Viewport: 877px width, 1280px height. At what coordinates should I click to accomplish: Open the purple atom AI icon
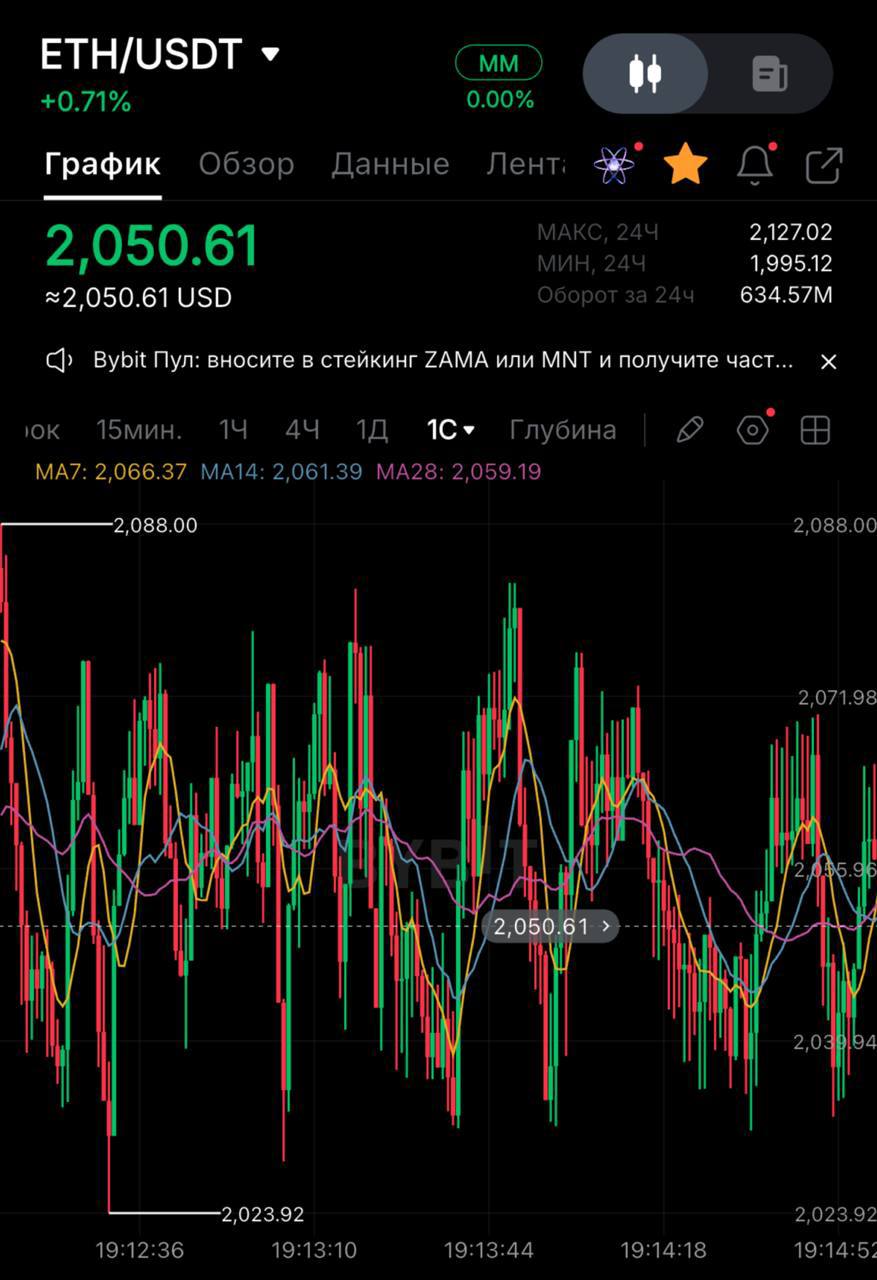(614, 165)
